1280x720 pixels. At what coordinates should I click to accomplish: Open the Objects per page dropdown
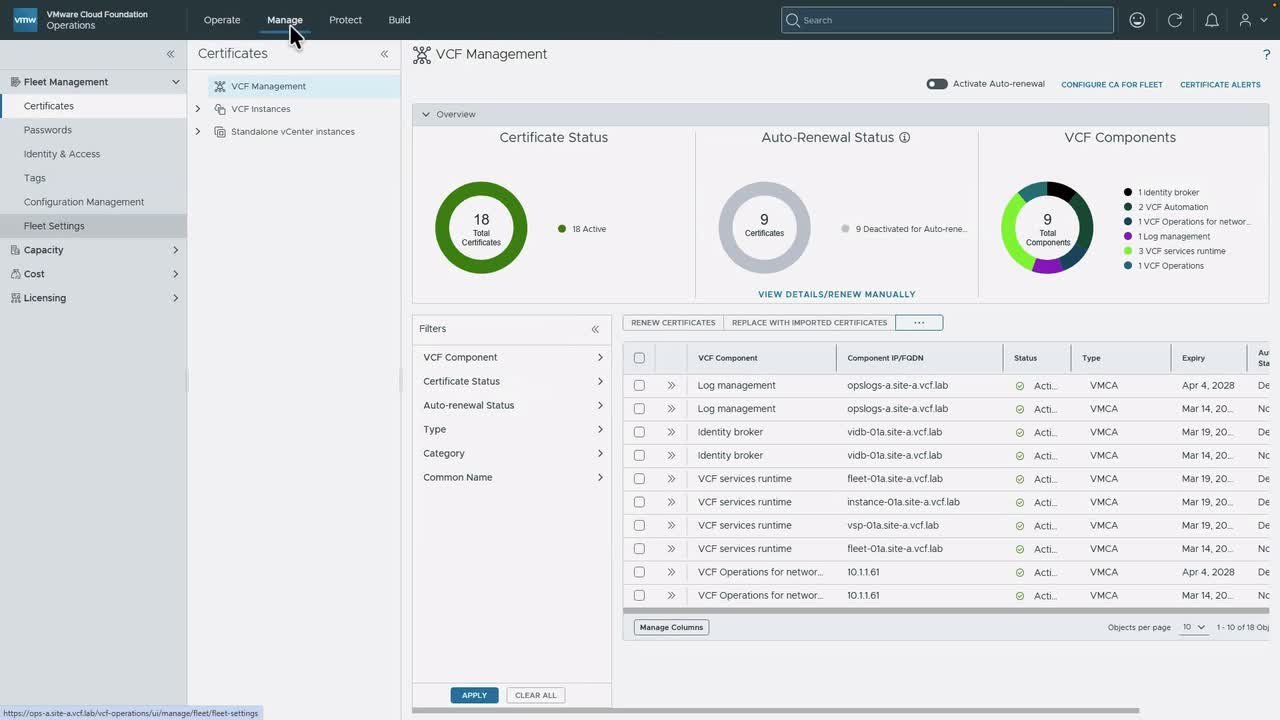1194,627
